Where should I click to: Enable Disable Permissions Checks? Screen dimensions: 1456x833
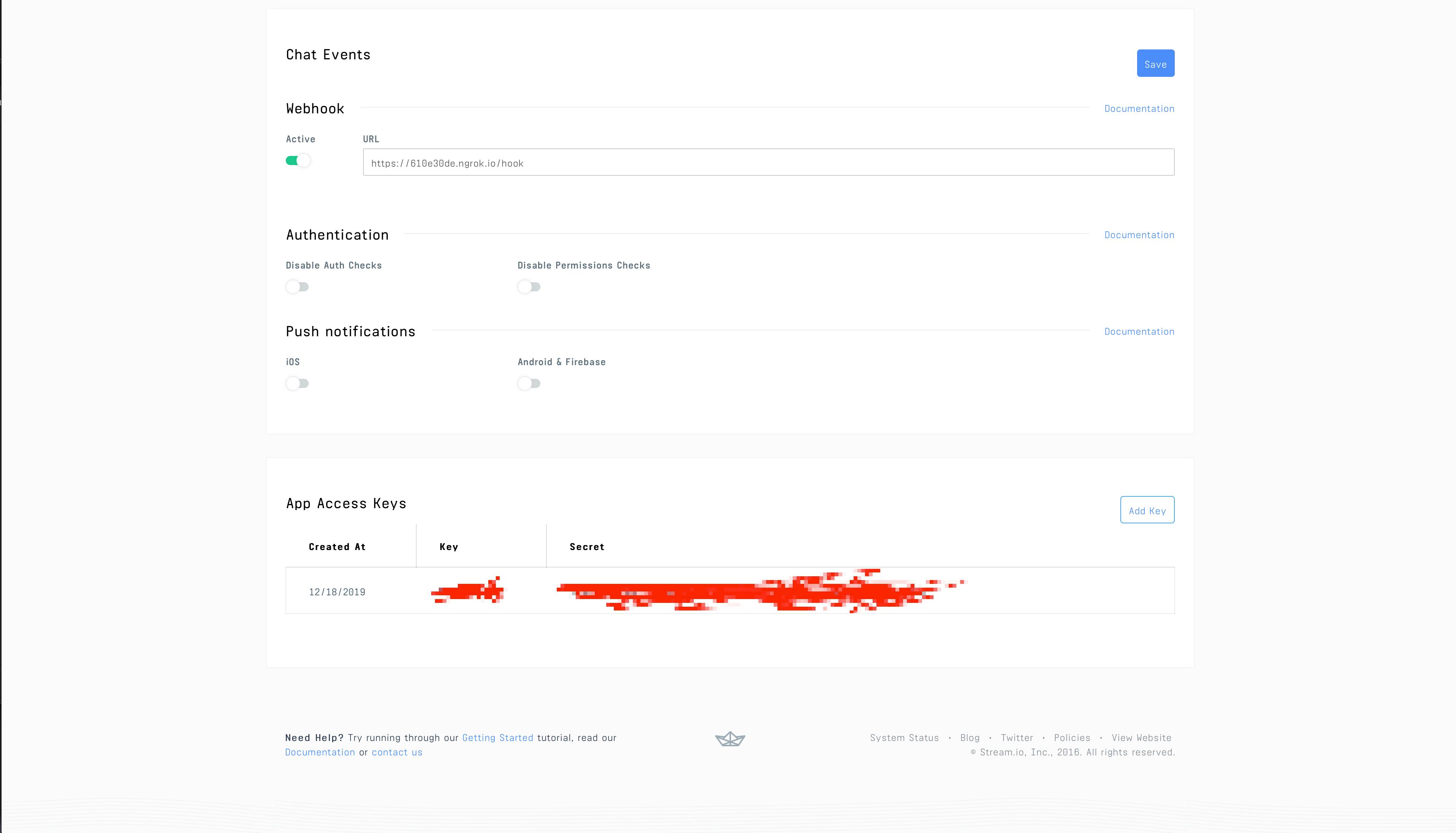pos(528,287)
